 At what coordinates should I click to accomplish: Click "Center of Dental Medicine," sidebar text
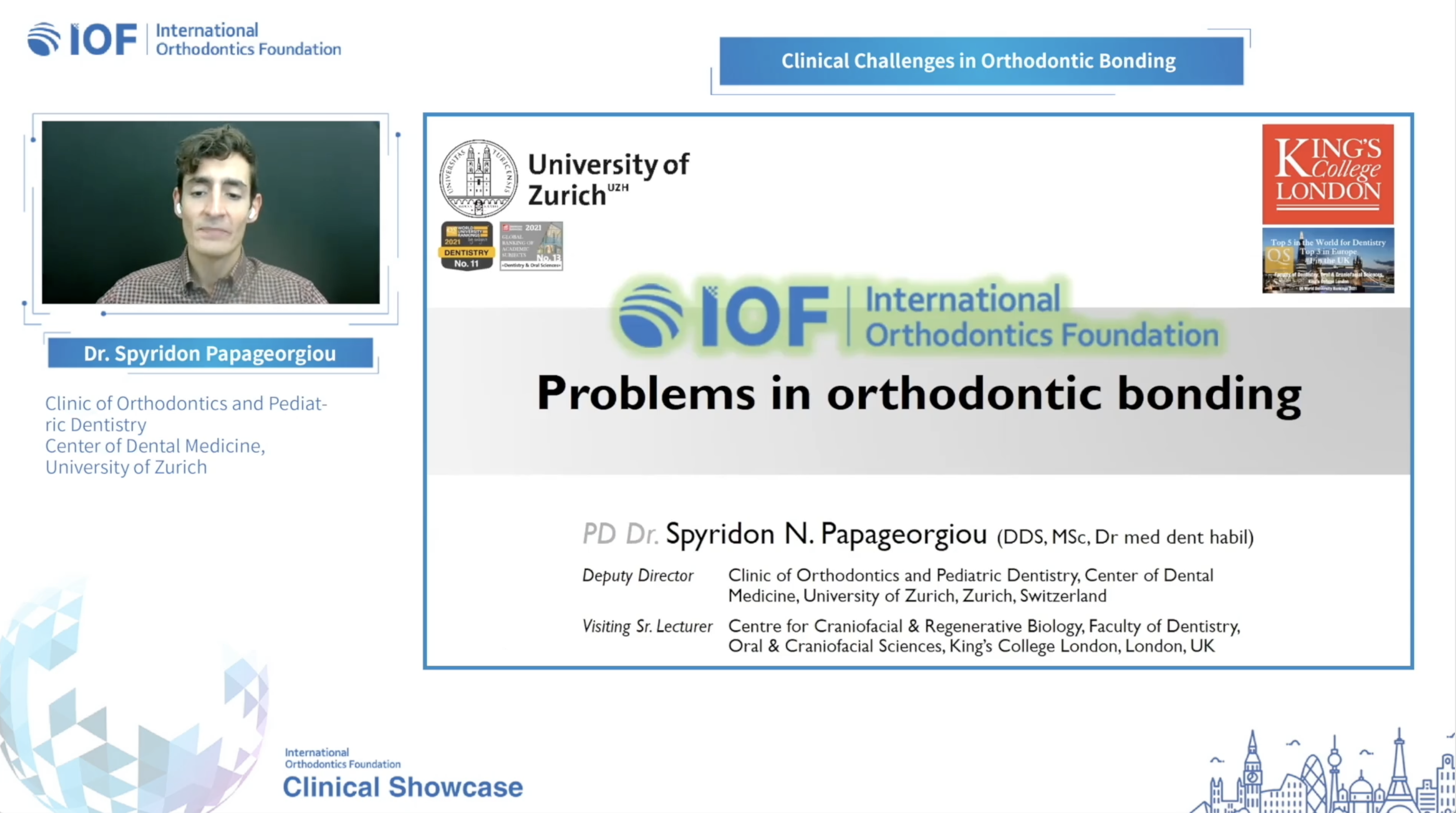[x=155, y=446]
